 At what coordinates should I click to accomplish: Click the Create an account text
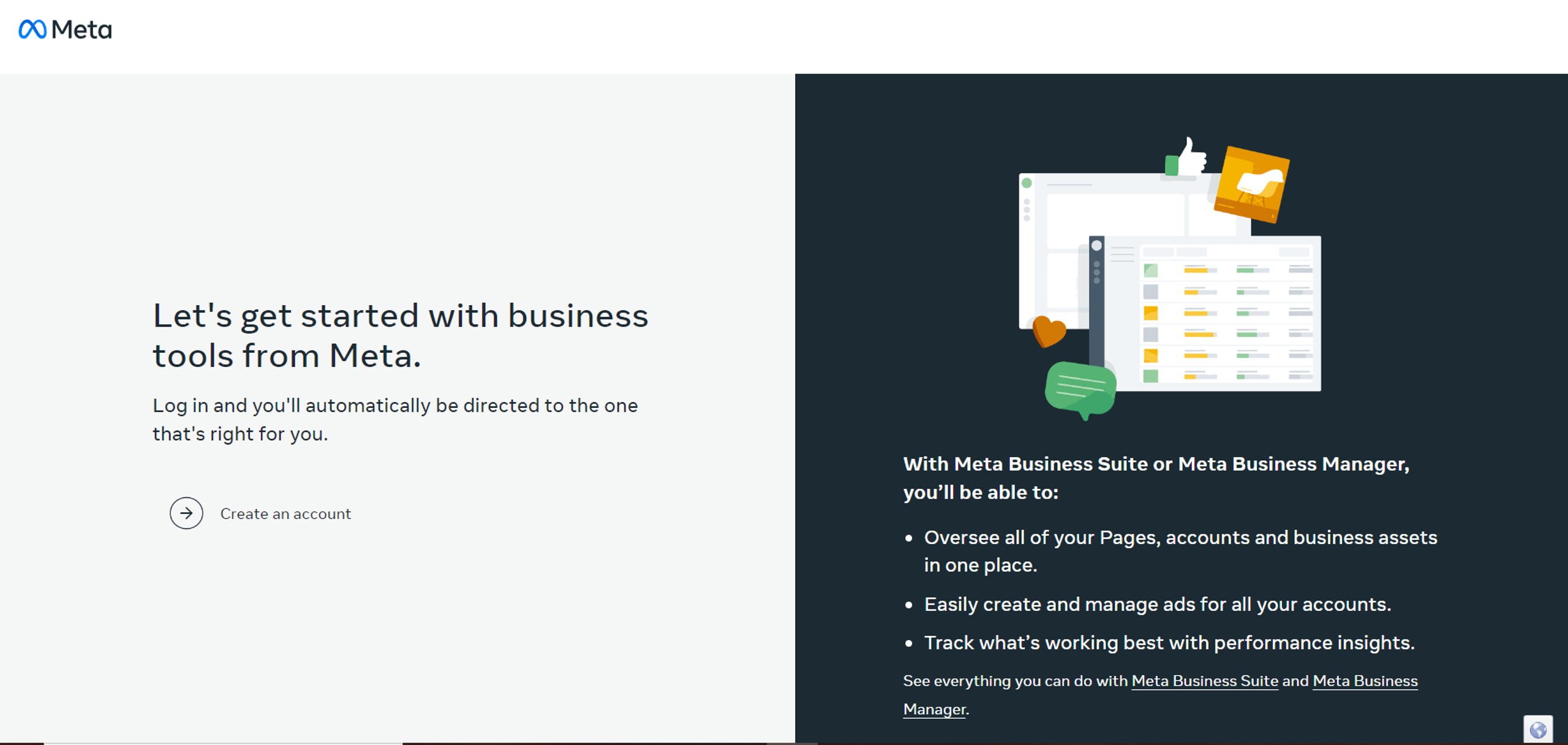tap(285, 514)
